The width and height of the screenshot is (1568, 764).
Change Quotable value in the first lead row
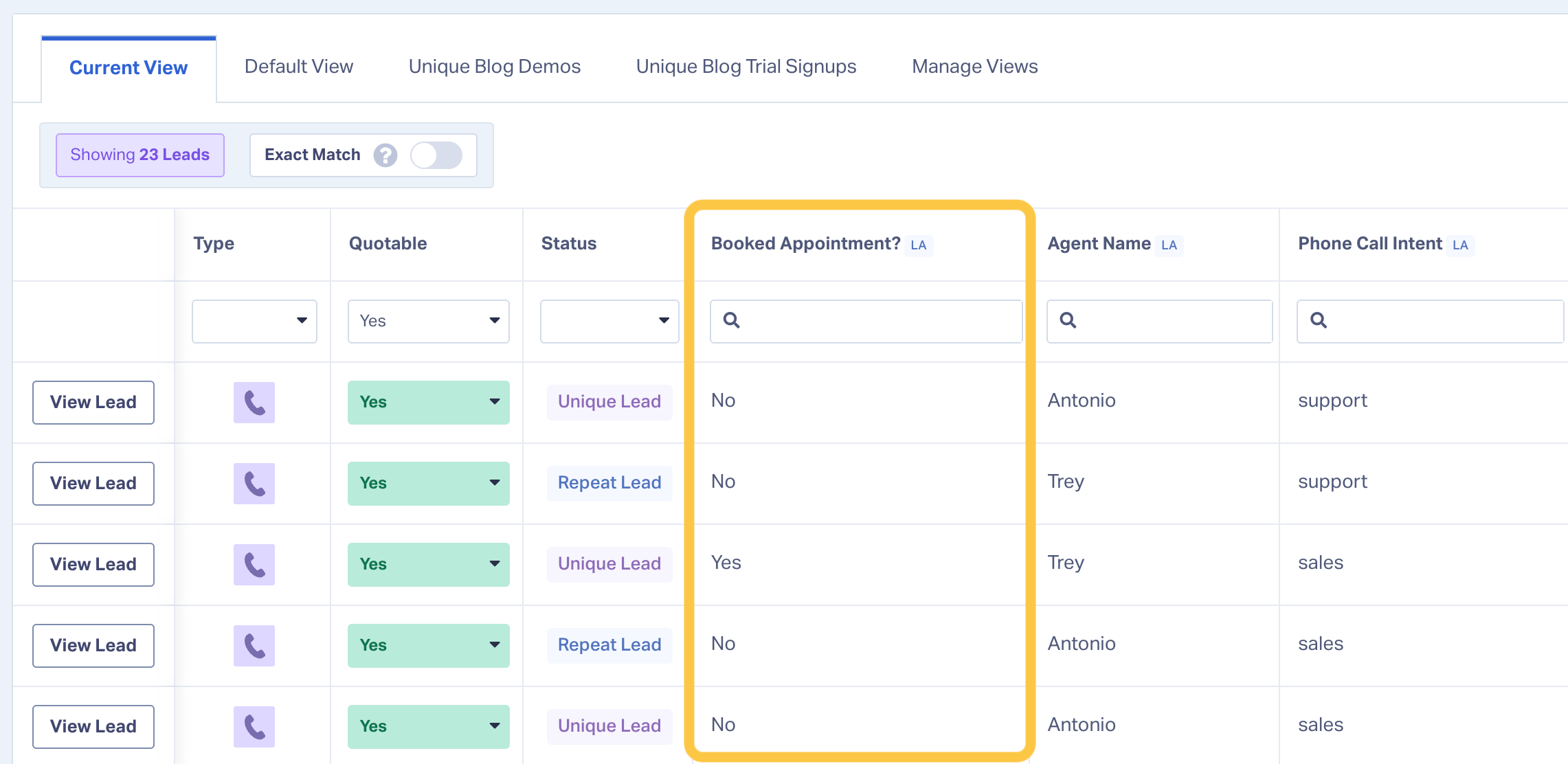(x=428, y=403)
